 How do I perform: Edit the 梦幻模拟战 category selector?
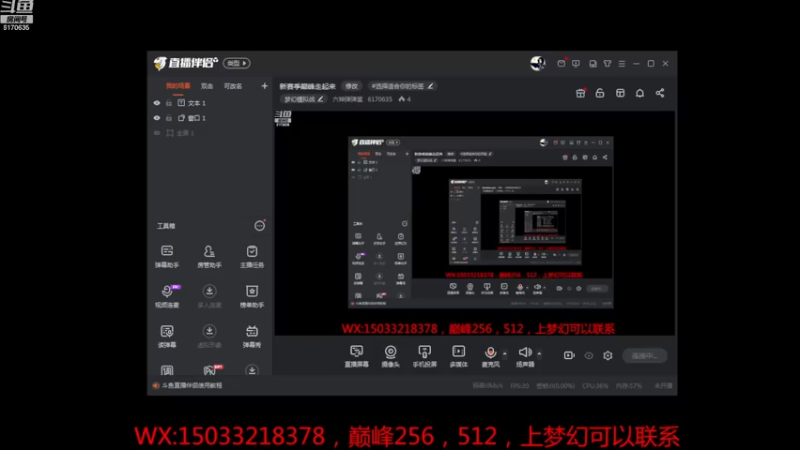pos(304,99)
